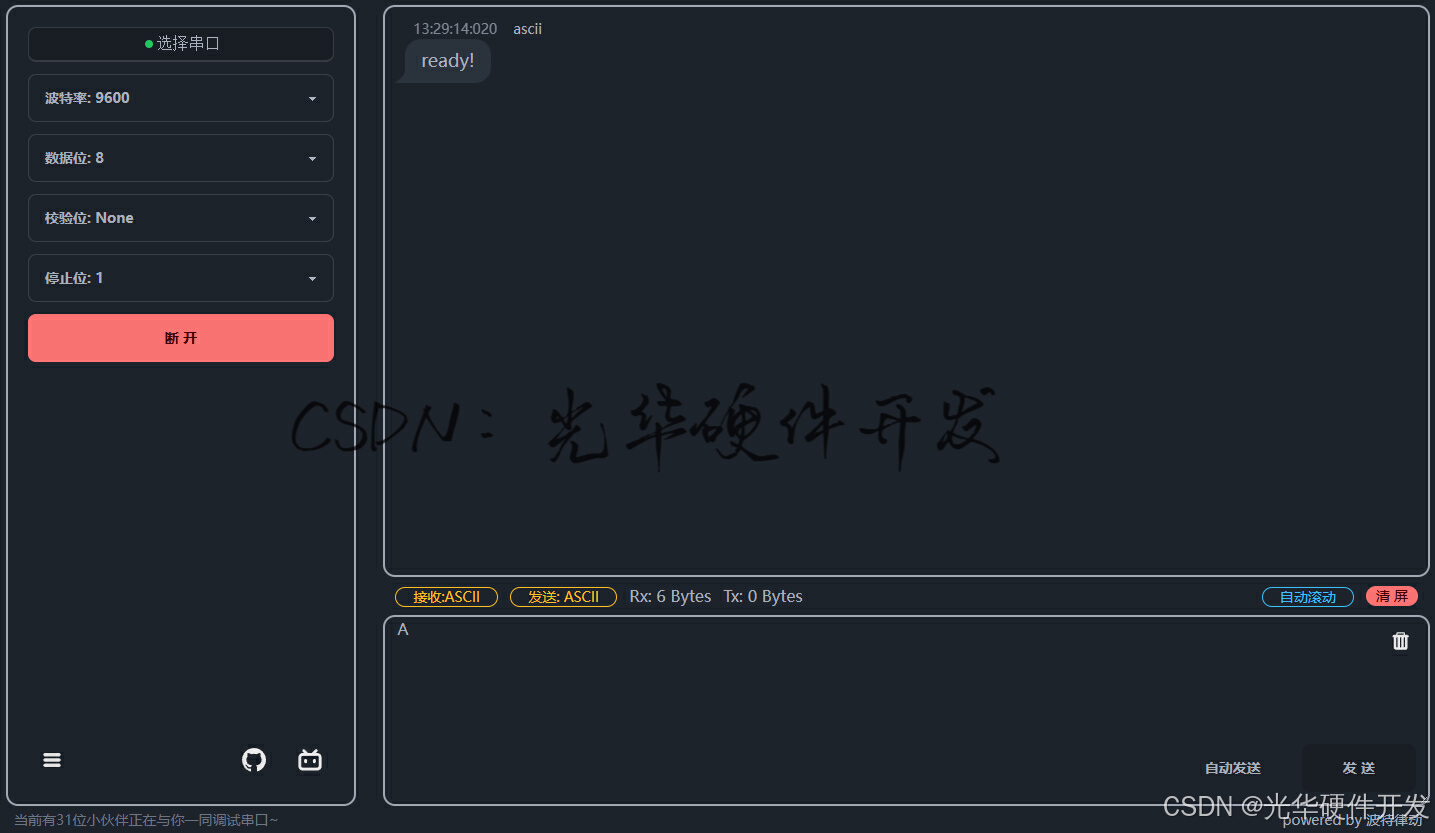Toggle the 自动滚动 auto-scroll option
The image size is (1435, 833).
pos(1308,597)
